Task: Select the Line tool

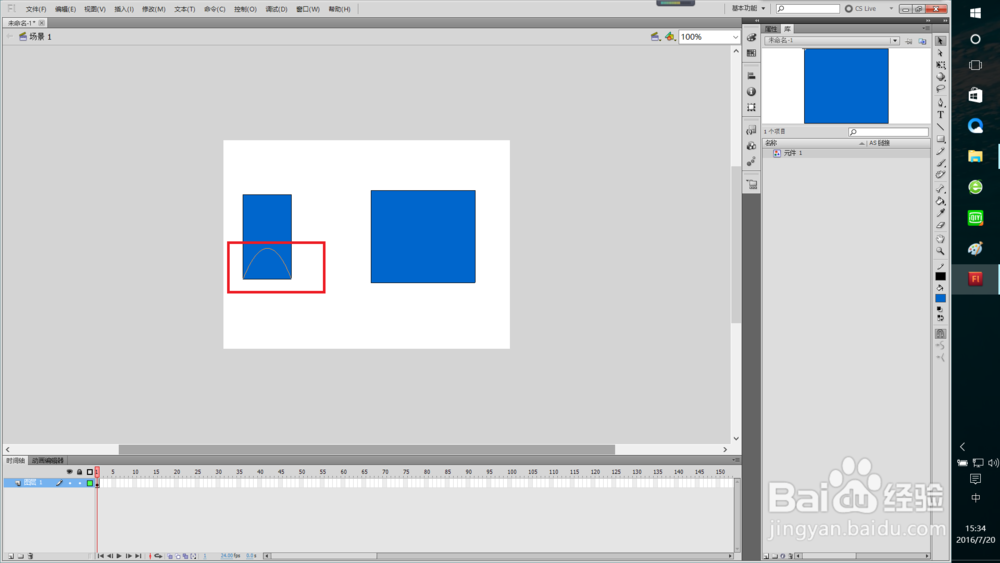Action: (941, 127)
